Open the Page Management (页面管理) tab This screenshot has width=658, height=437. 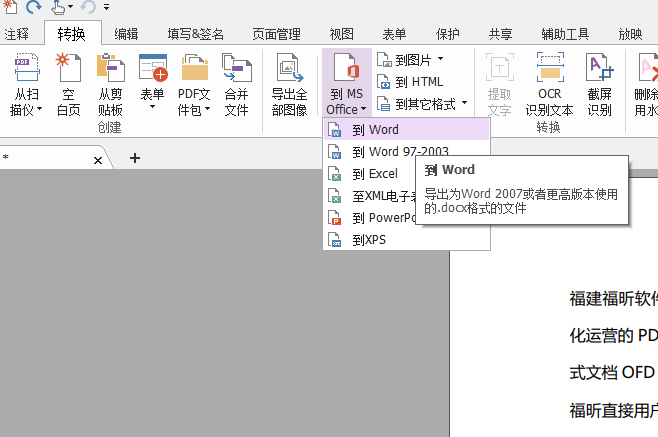277,33
